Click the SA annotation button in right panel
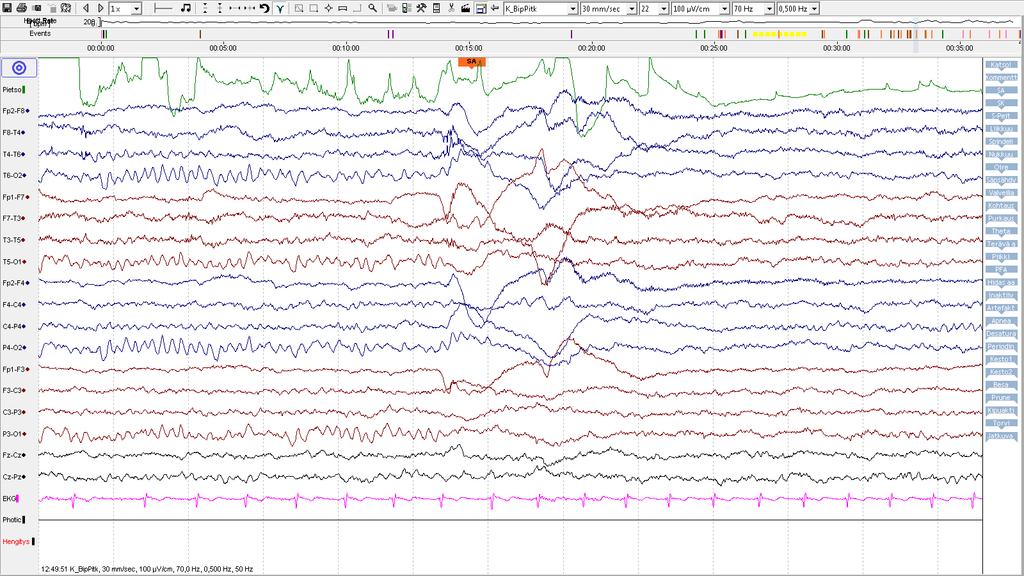This screenshot has width=1024, height=576. point(1001,91)
